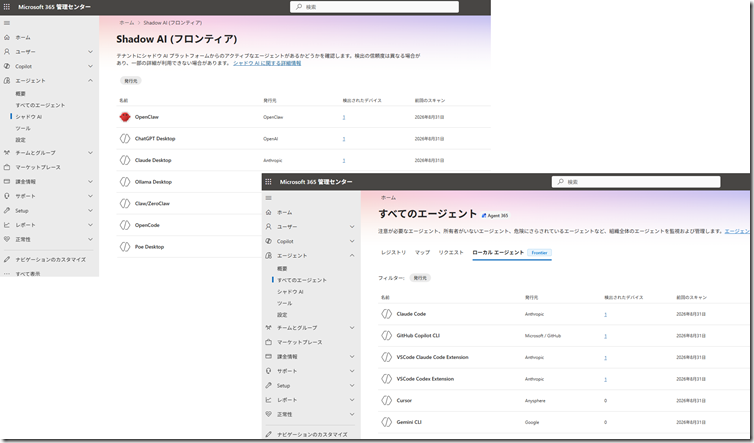Image resolution: width=754 pixels, height=443 pixels.
Task: Open 設定 item in Shadow AI window sidebar
Action: pos(20,140)
